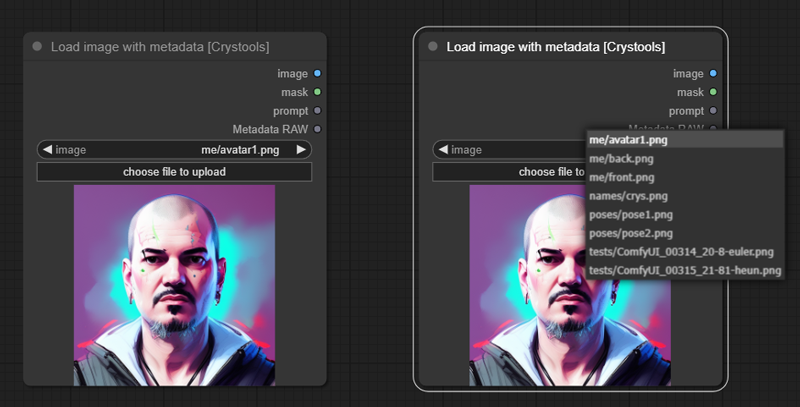The height and width of the screenshot is (407, 800).
Task: Select me/back.png from the dropdown list
Action: pos(621,158)
